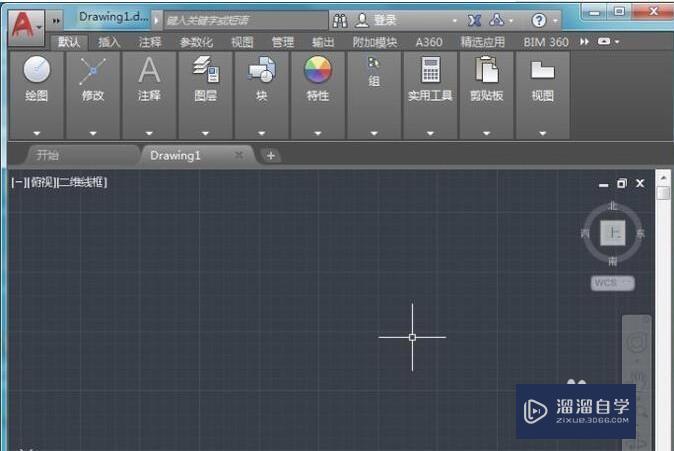This screenshot has width=674, height=451.
Task: Click the Modify (修改) panel icon
Action: [x=92, y=71]
